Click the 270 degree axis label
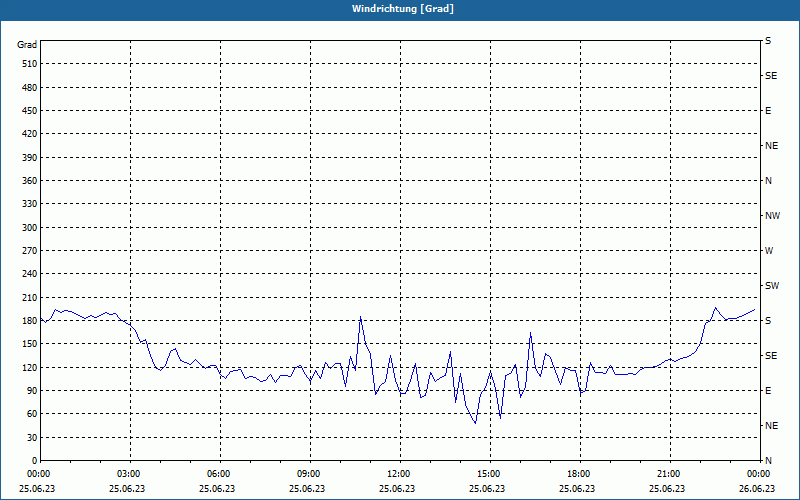 30,251
